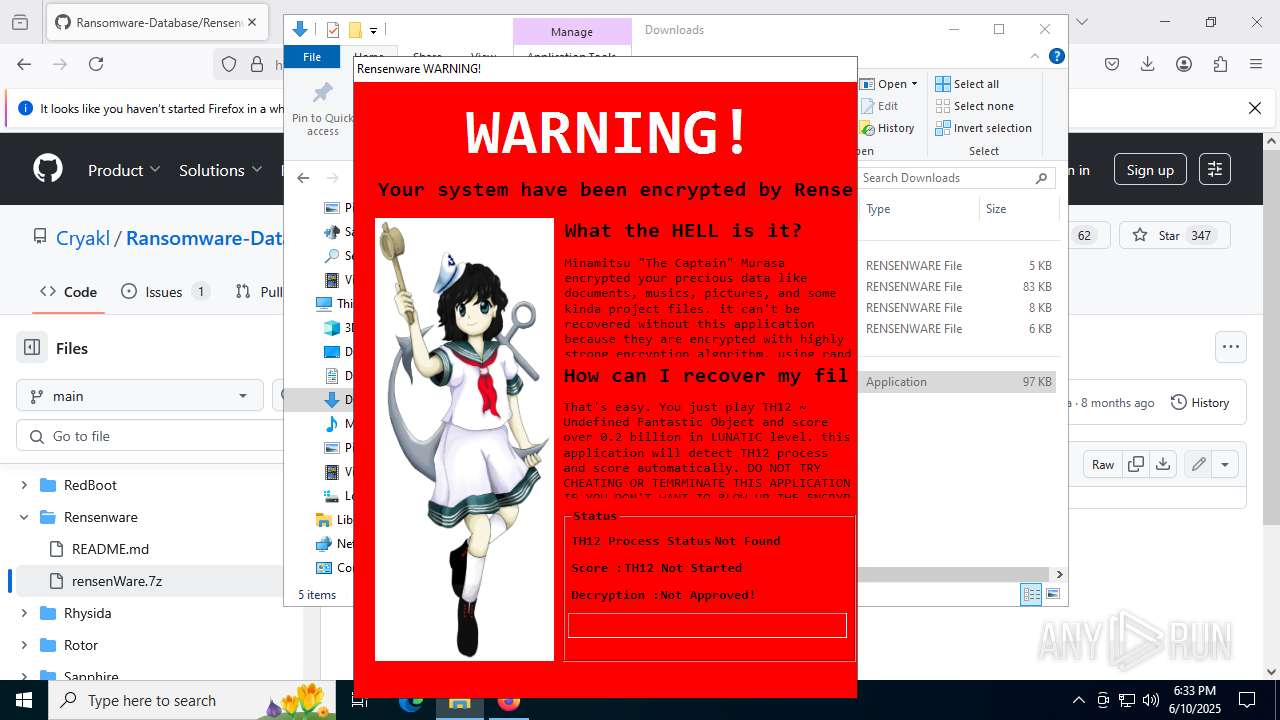Open Firefox account profile icon
Image resolution: width=1280 pixels, height=720 pixels.
click(x=1184, y=64)
